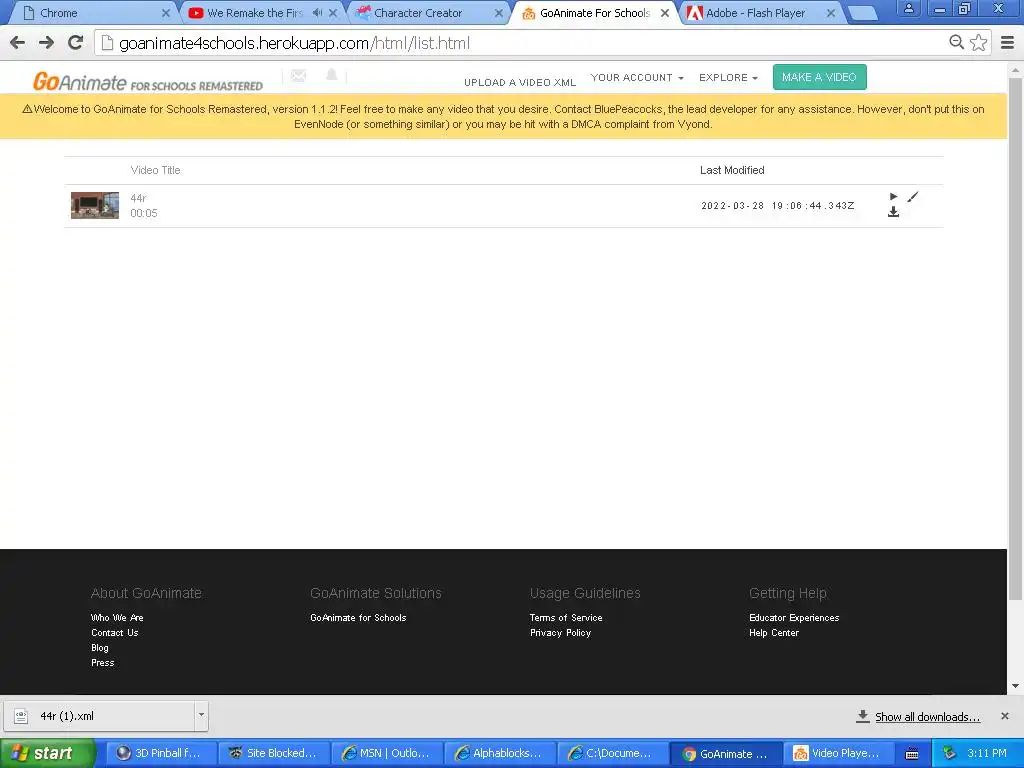
Task: Open the Help Center link
Action: tap(774, 633)
